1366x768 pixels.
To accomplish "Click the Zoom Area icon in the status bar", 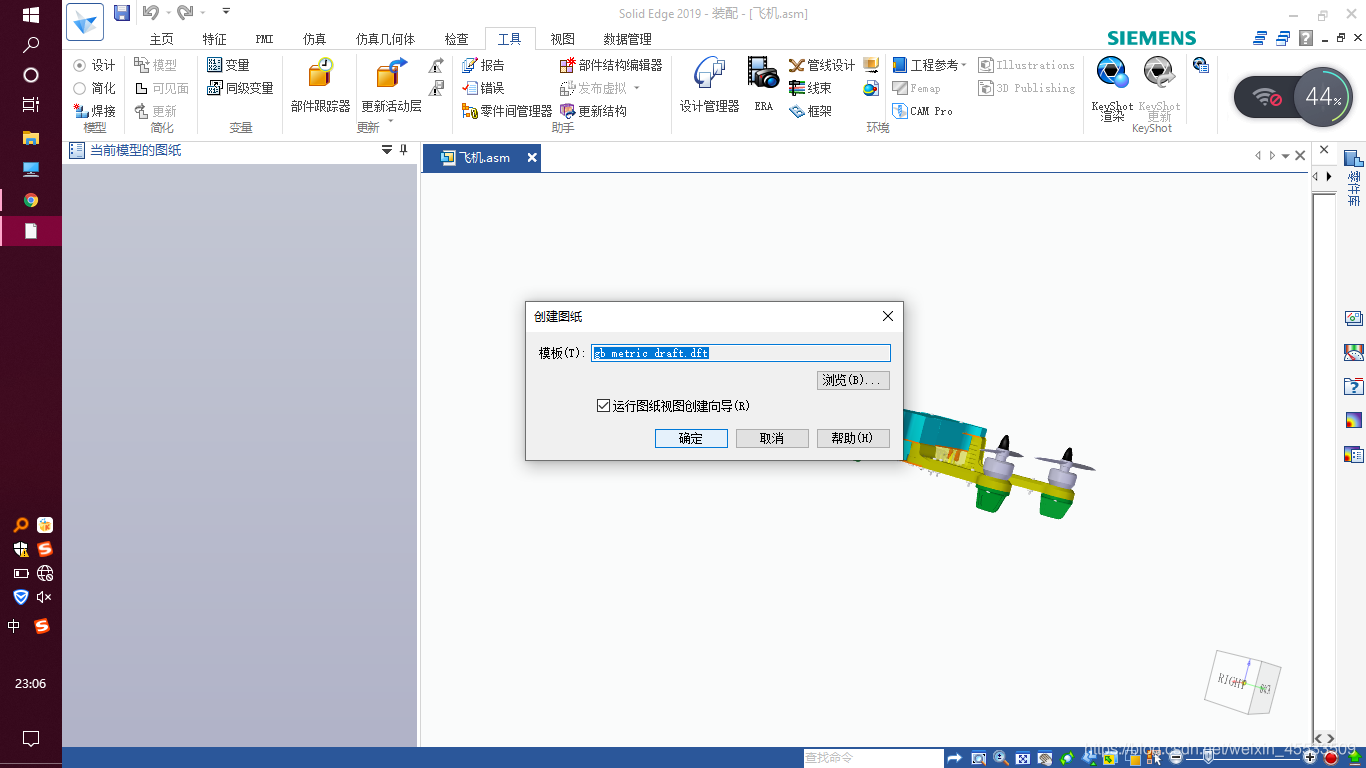I will click(979, 759).
